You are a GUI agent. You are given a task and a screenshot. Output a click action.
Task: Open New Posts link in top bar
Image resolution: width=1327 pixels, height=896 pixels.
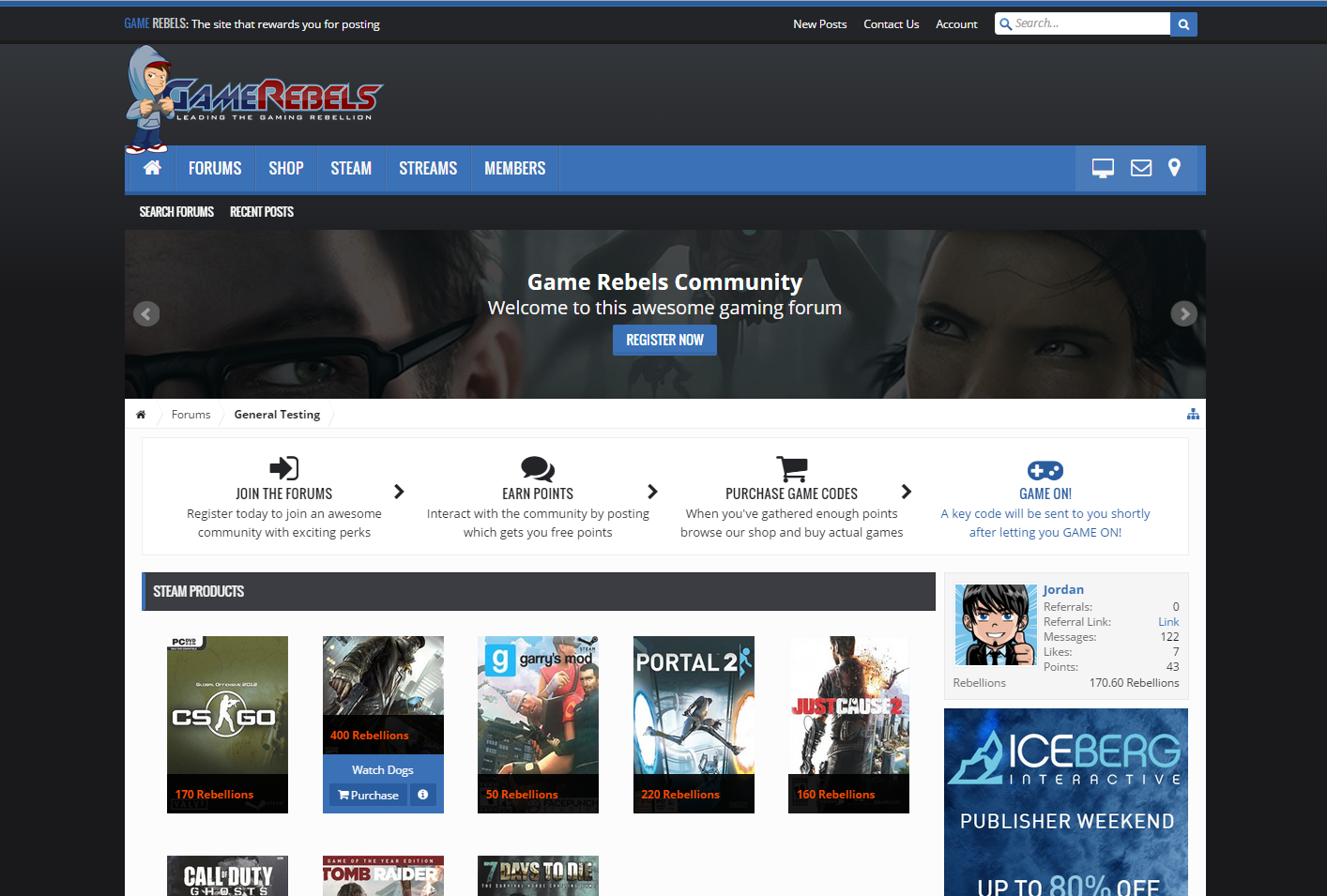(x=819, y=24)
